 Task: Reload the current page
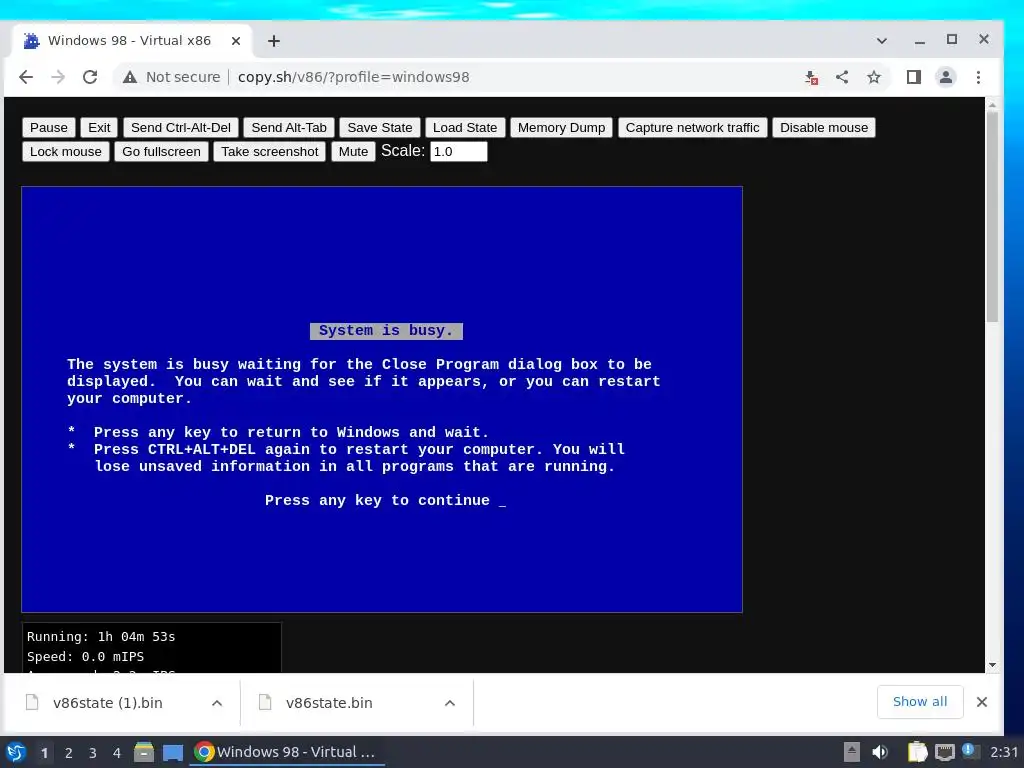90,77
